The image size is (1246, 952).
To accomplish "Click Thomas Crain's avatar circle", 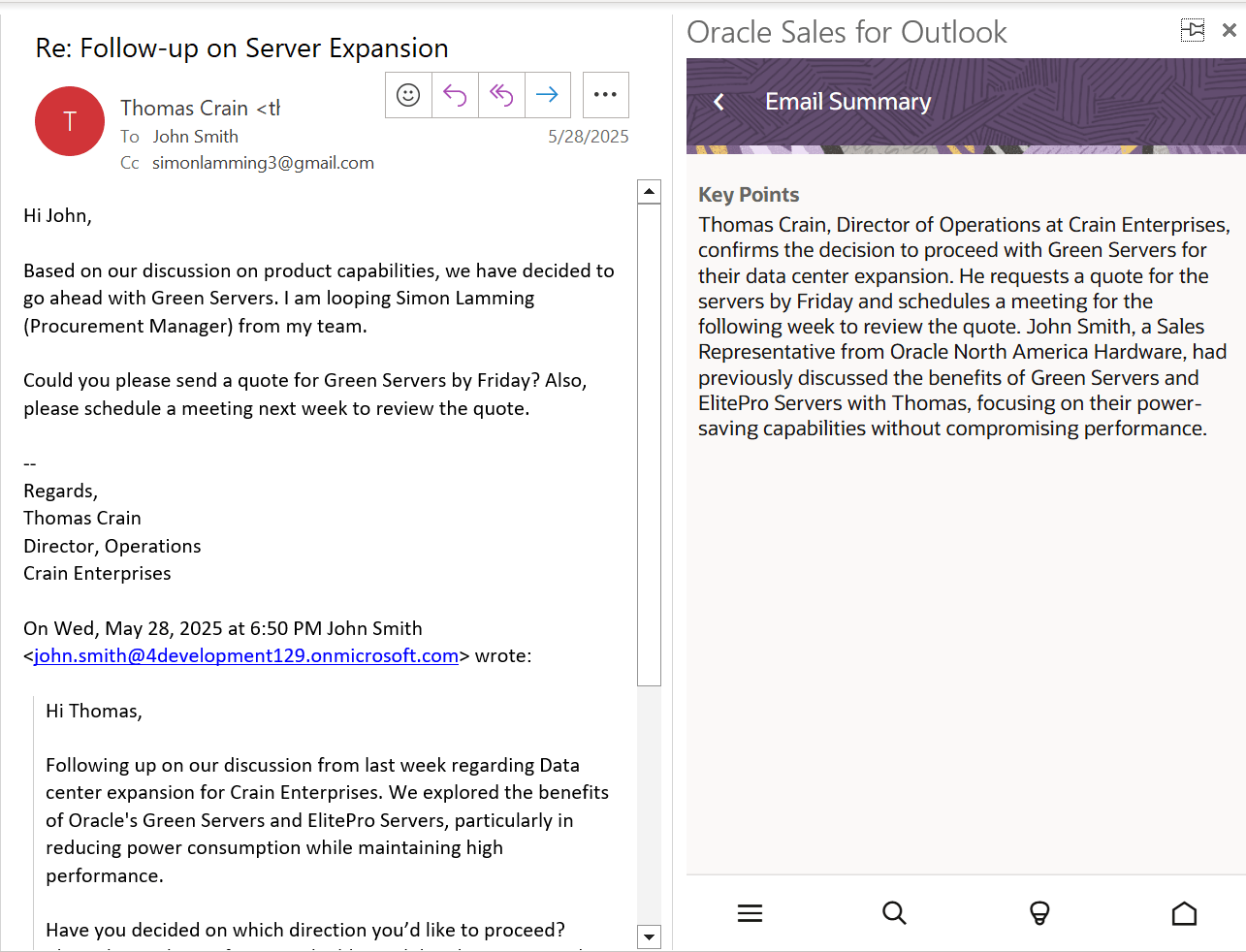I will [70, 121].
